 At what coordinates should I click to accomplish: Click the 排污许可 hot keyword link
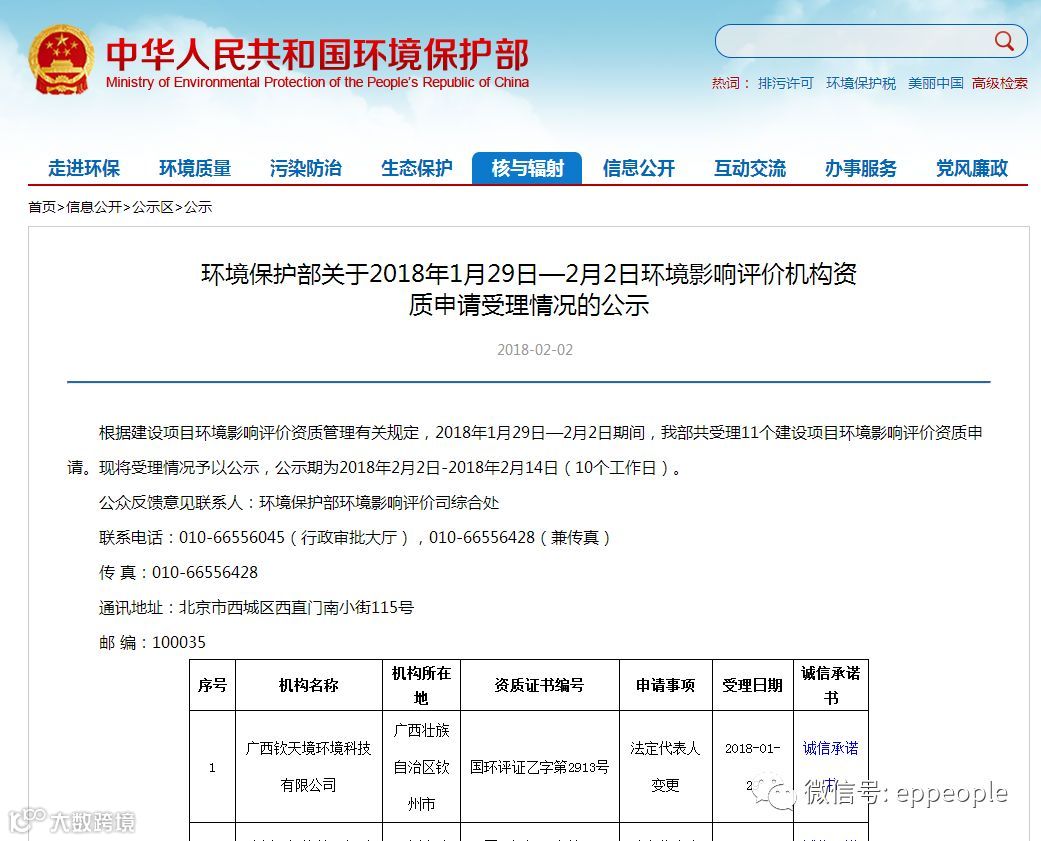pos(785,83)
